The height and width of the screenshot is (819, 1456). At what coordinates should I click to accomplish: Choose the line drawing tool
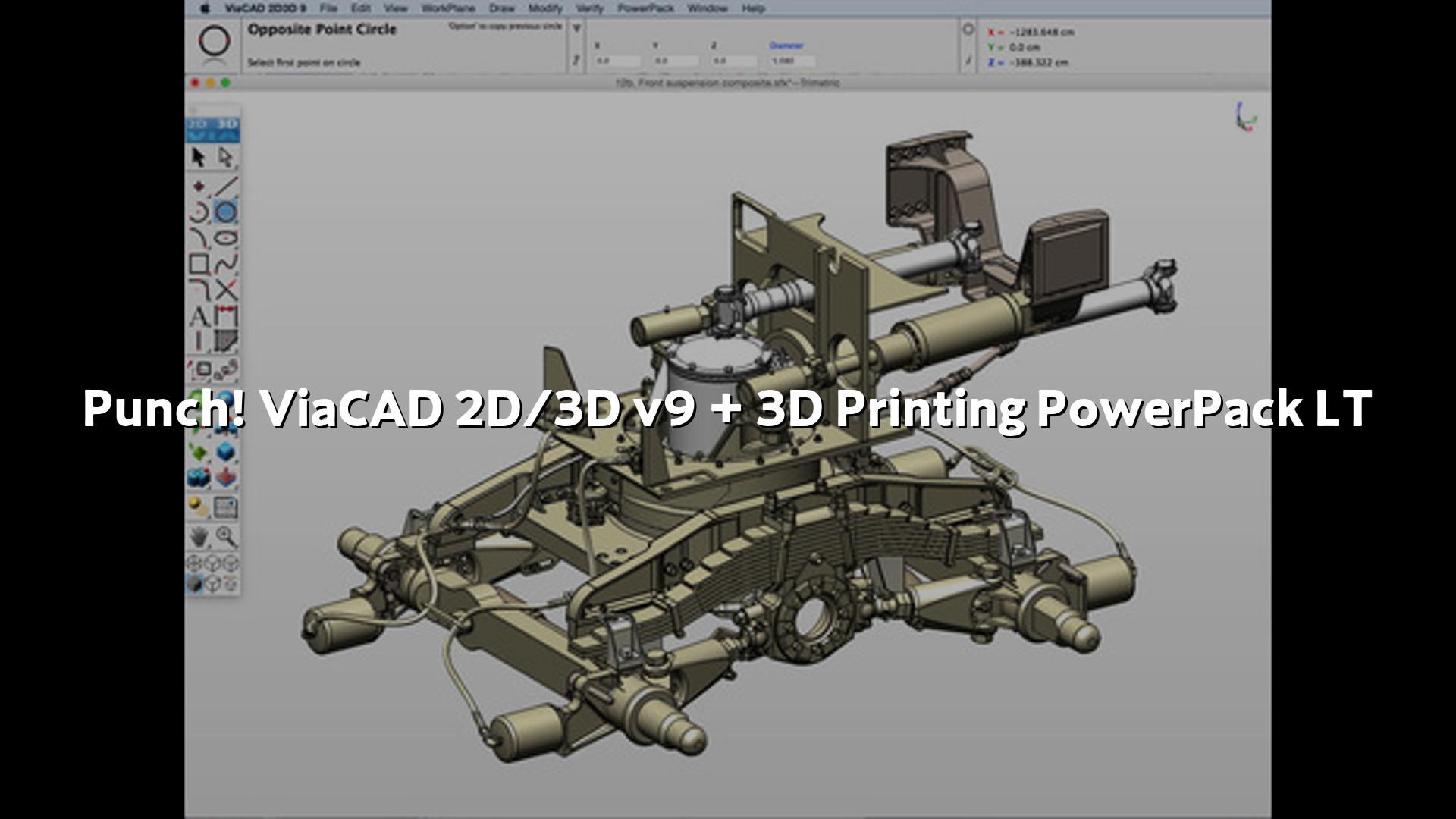point(225,186)
